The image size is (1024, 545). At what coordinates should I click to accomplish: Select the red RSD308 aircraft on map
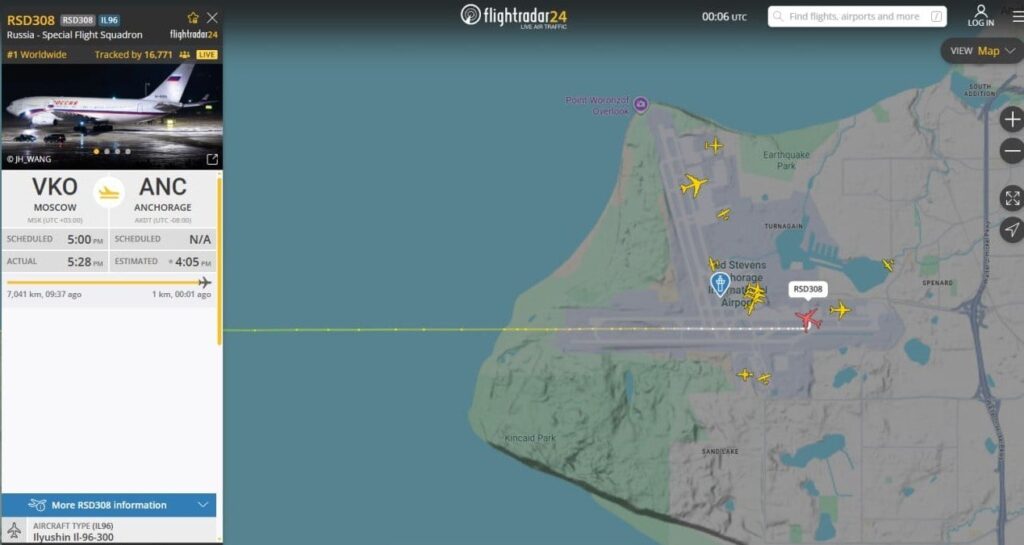point(808,319)
